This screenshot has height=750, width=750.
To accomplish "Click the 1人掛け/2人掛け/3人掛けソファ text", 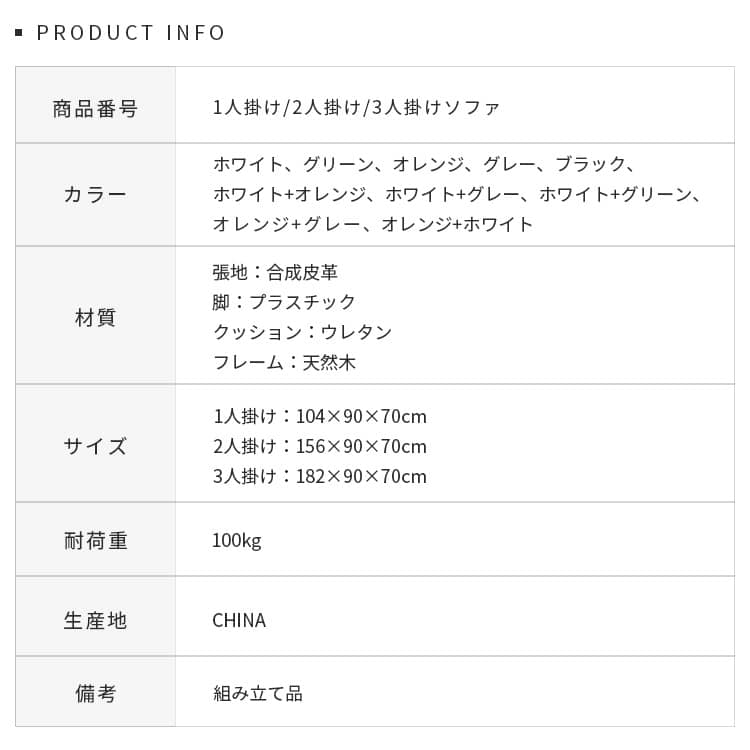I will coord(356,108).
